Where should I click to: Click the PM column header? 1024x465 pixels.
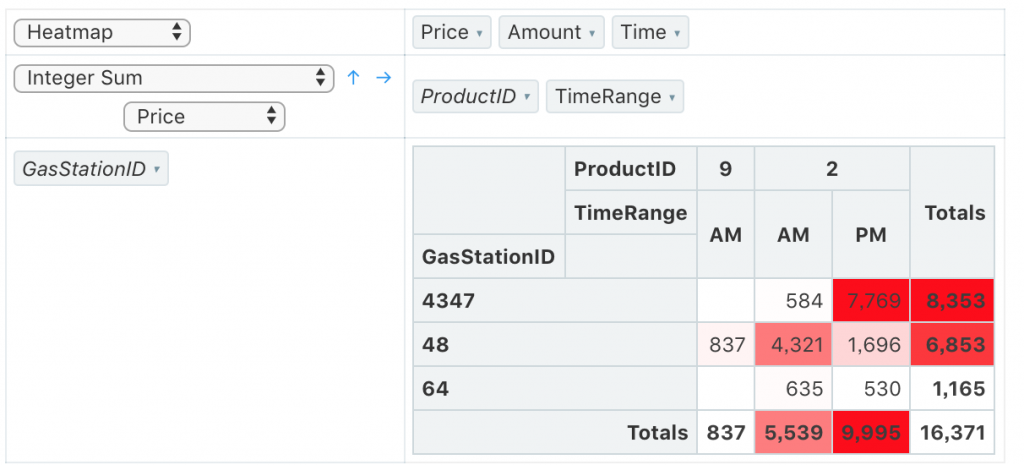pyautogui.click(x=871, y=234)
